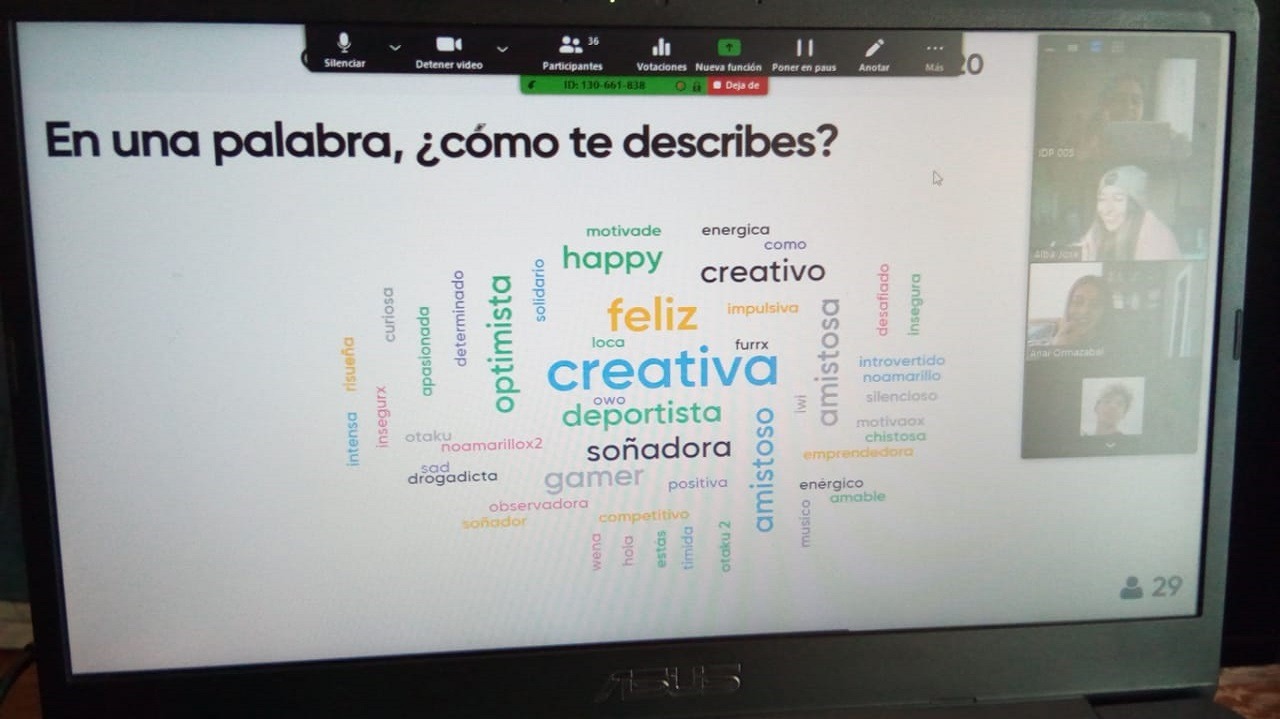The image size is (1280, 719).
Task: Expand video strip with bottom chevron arrow
Action: pos(1110,444)
